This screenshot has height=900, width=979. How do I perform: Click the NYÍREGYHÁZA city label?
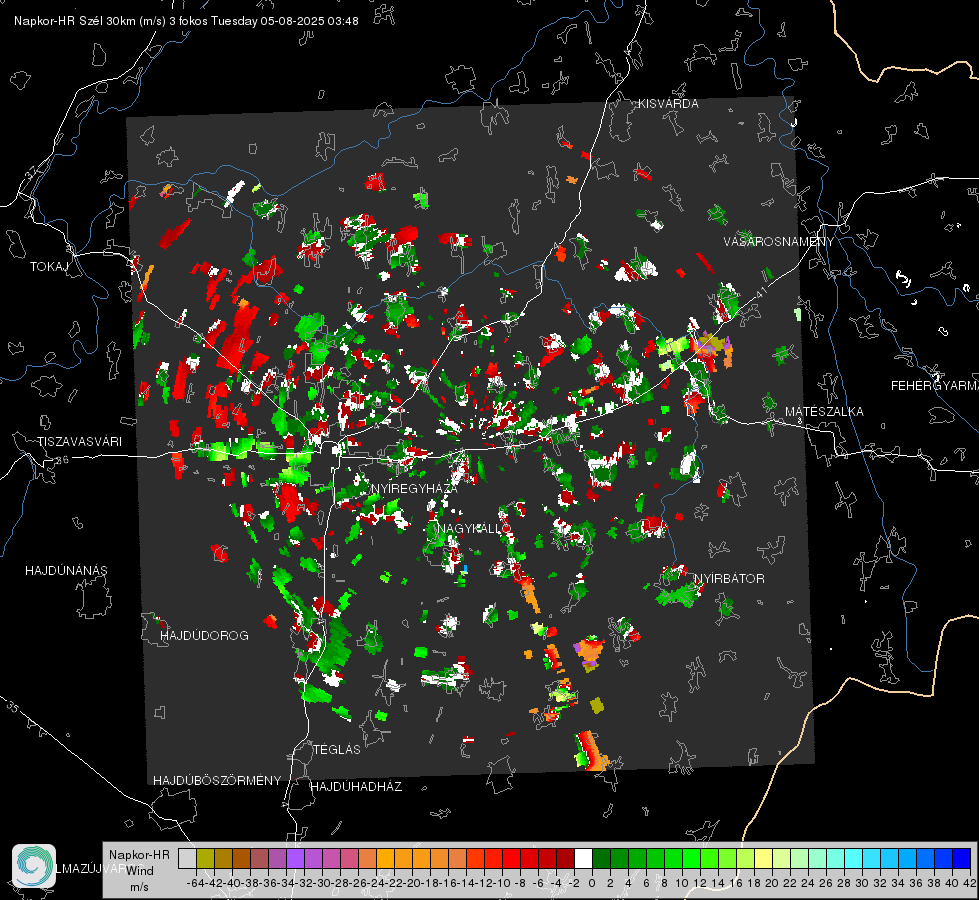414,488
